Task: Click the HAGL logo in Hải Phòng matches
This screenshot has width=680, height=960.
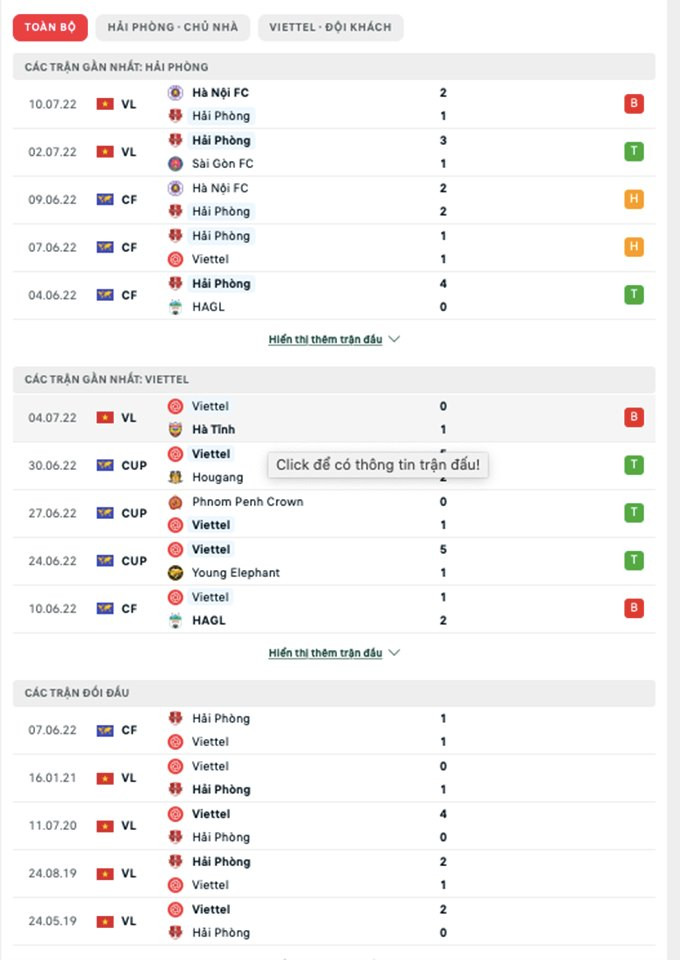Action: pos(175,307)
